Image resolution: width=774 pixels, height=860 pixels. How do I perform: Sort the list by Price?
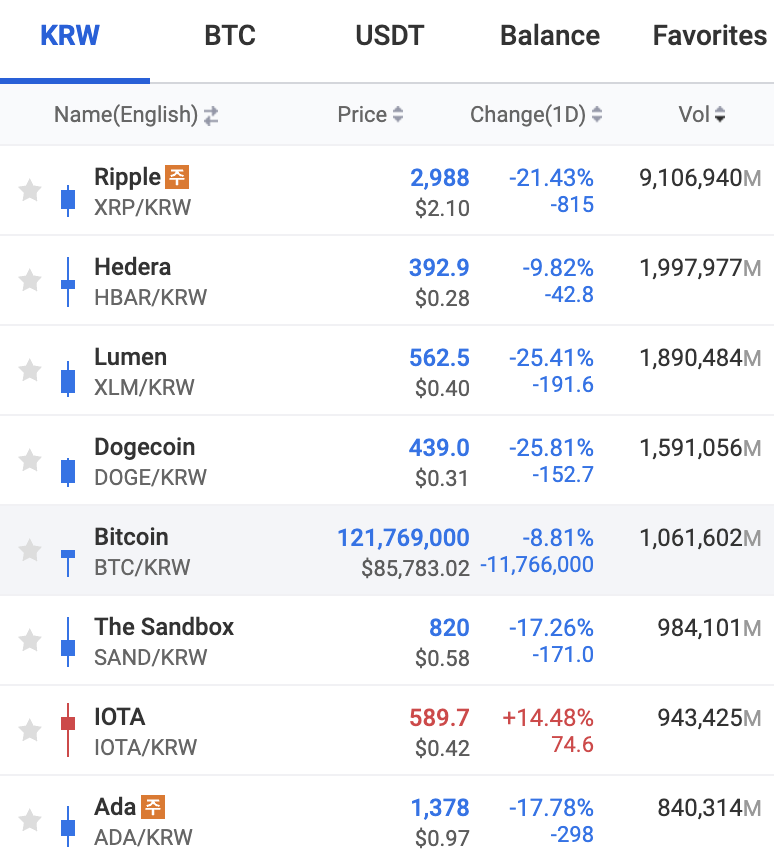(370, 115)
